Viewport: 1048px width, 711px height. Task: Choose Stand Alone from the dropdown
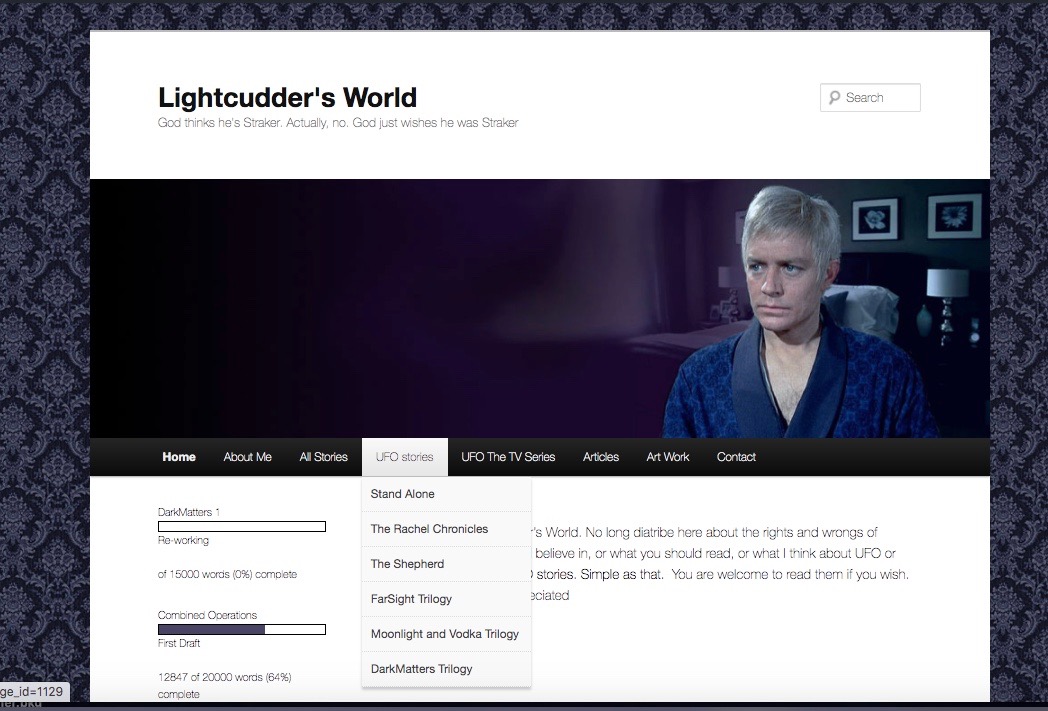tap(446, 494)
